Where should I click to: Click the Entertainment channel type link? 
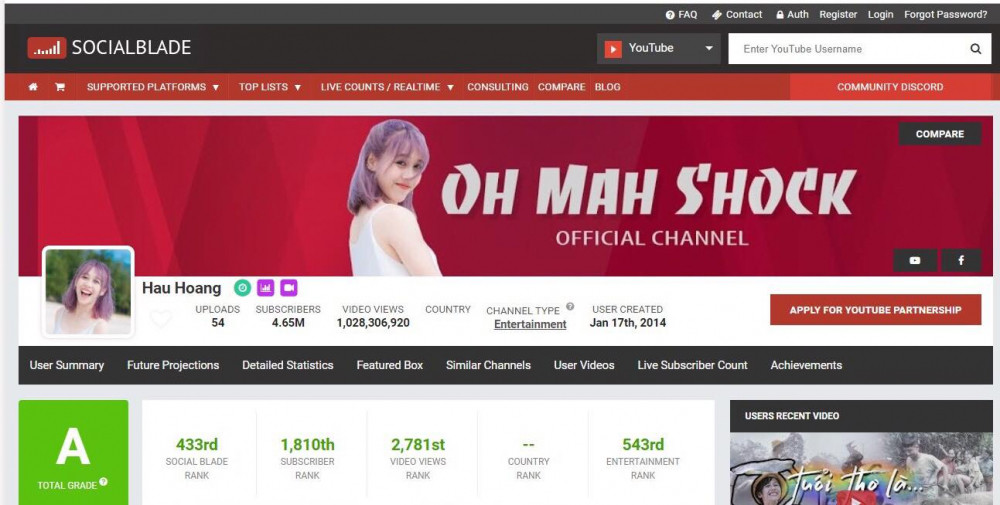[x=530, y=324]
